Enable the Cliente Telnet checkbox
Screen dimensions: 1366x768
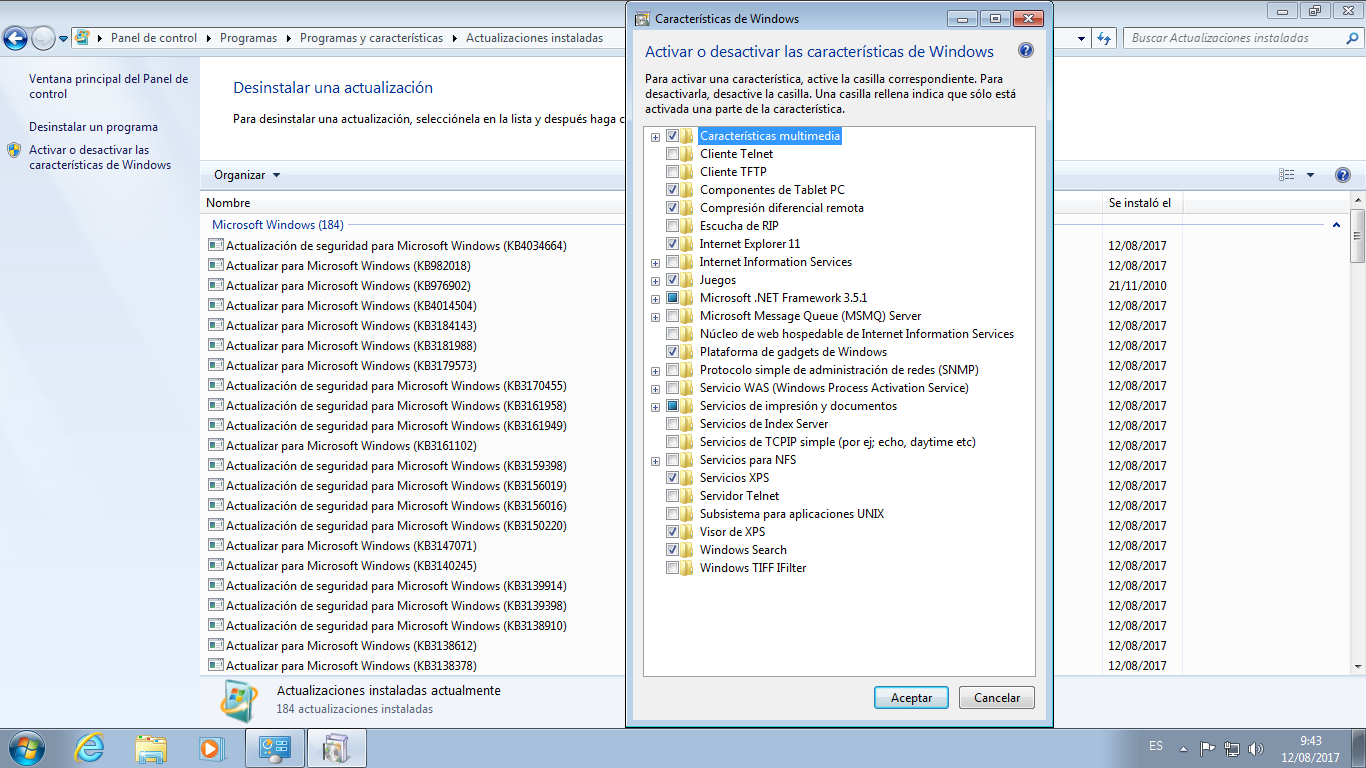point(672,154)
